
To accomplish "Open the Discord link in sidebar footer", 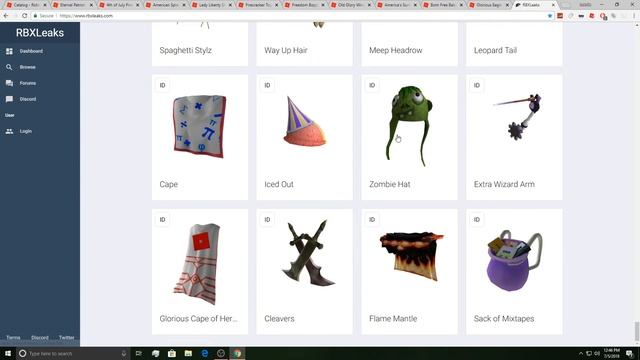I will tap(40, 338).
